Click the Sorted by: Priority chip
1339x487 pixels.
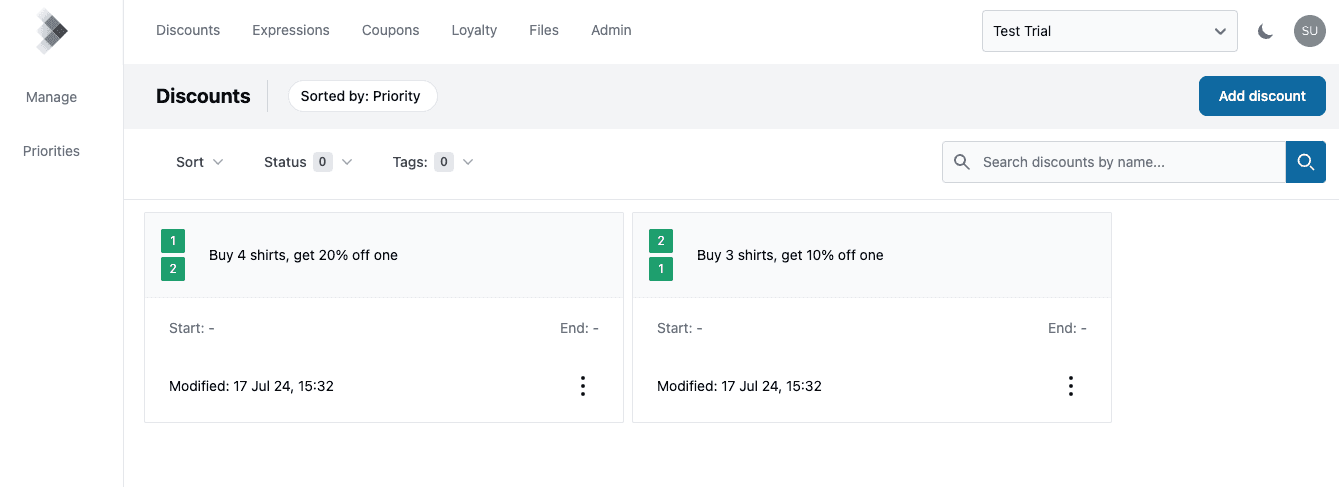[x=362, y=96]
